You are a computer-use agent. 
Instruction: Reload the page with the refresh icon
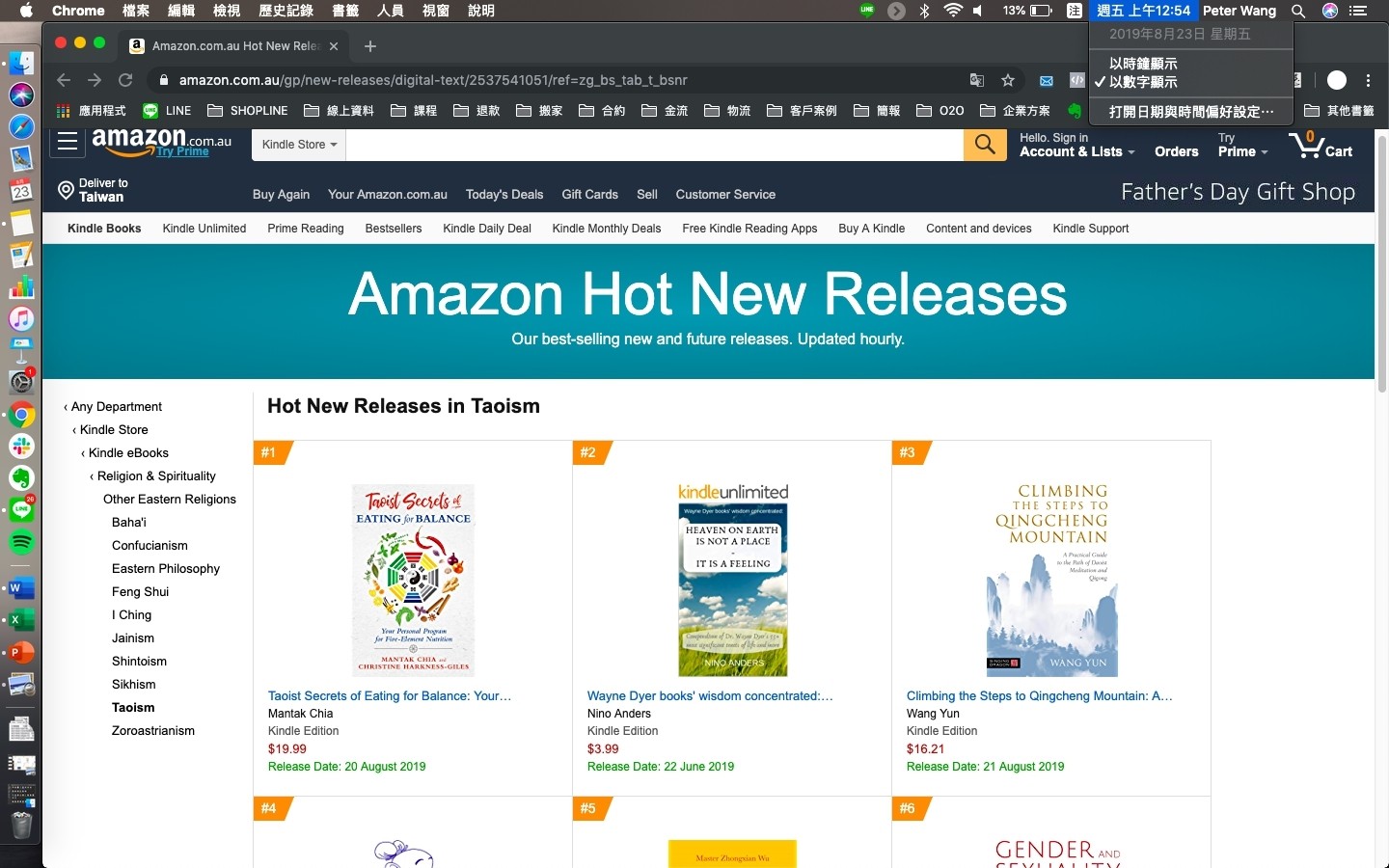[125, 80]
